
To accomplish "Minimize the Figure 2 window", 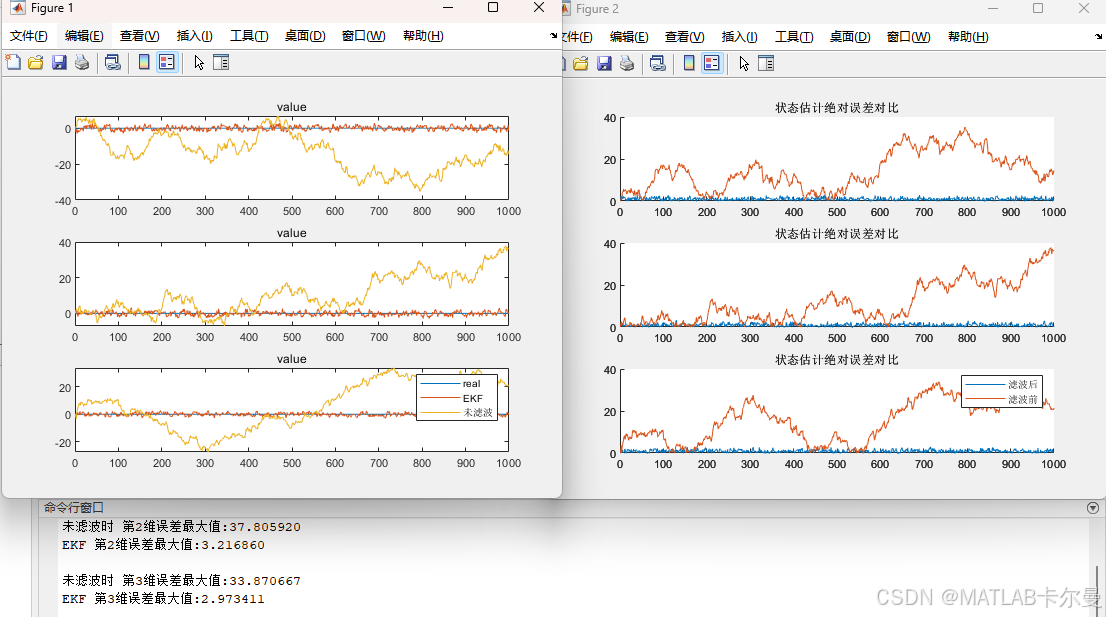I will (x=993, y=8).
